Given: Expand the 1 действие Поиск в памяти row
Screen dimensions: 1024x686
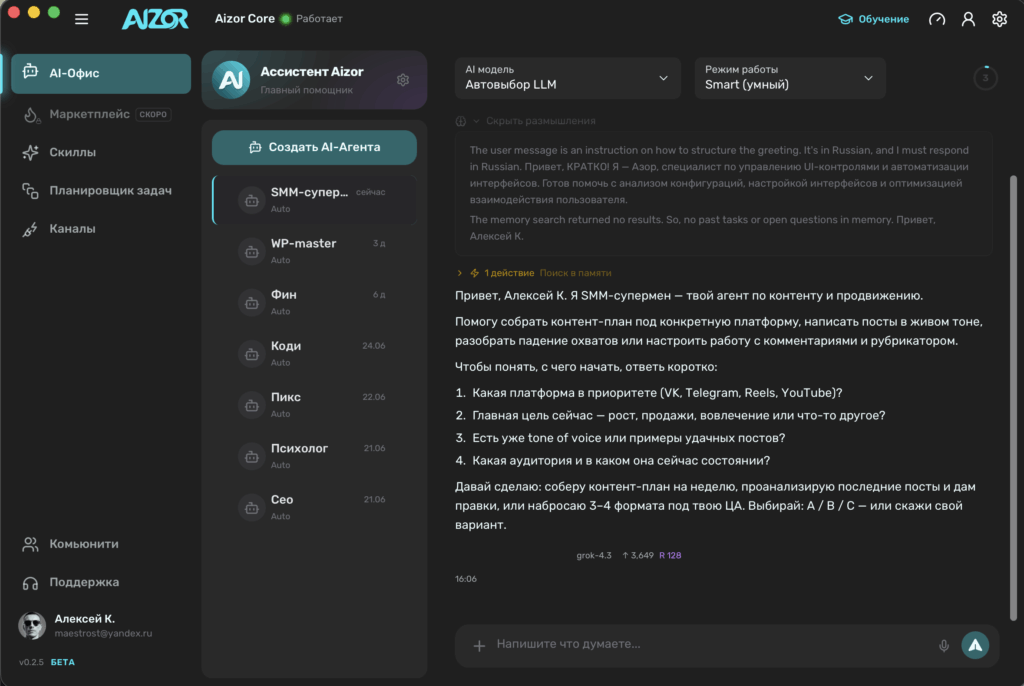Looking at the screenshot, I should [x=534, y=273].
